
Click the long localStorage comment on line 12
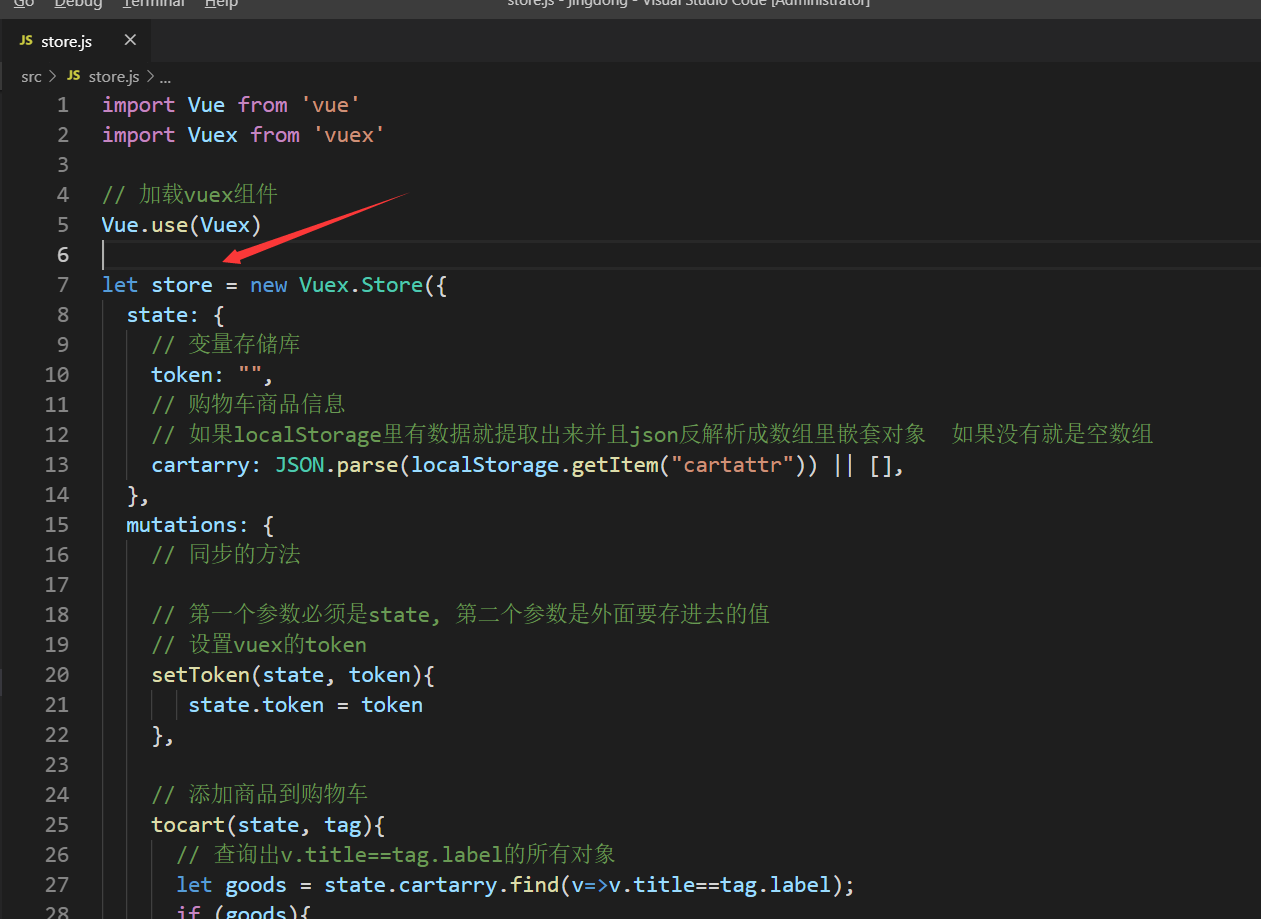point(652,435)
